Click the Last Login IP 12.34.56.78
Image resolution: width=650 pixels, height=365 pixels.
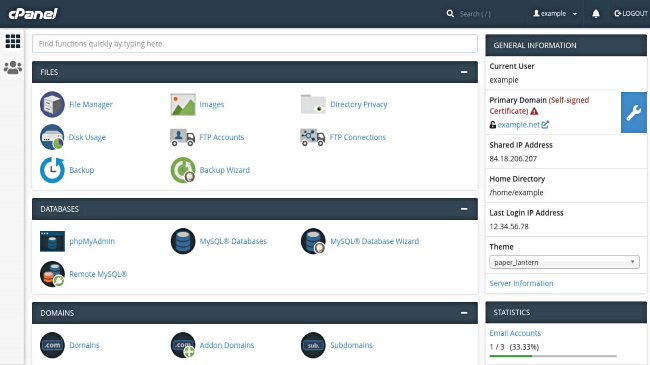point(509,226)
